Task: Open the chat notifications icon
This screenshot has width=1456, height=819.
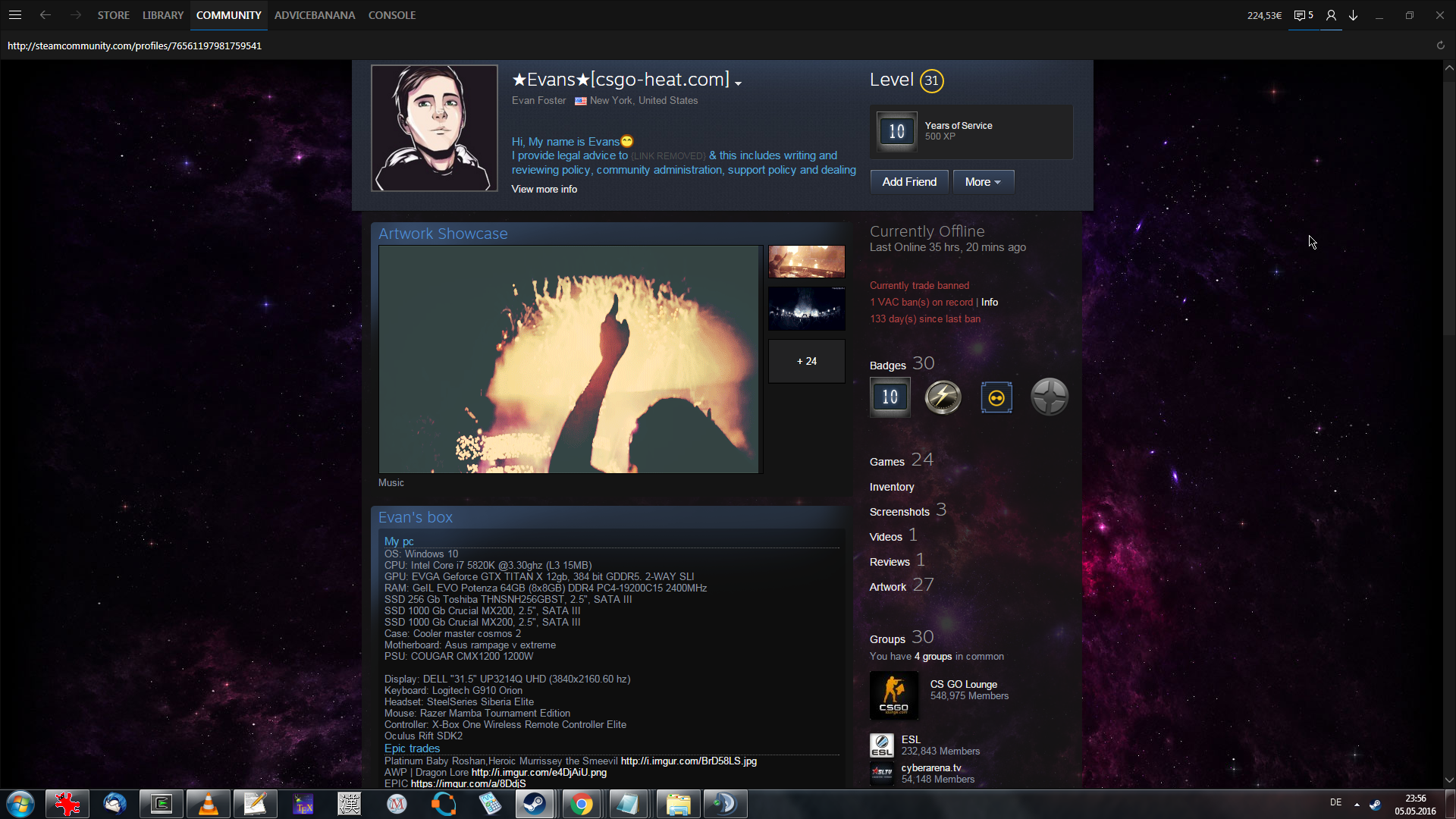Action: [x=1303, y=15]
